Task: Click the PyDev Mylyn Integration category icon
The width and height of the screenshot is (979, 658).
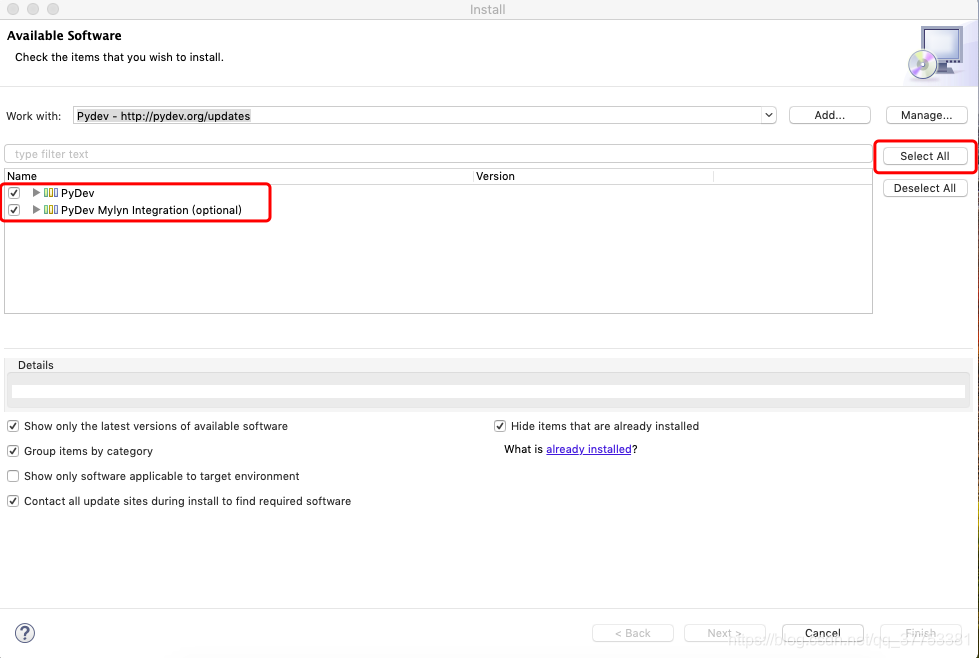Action: pos(51,210)
